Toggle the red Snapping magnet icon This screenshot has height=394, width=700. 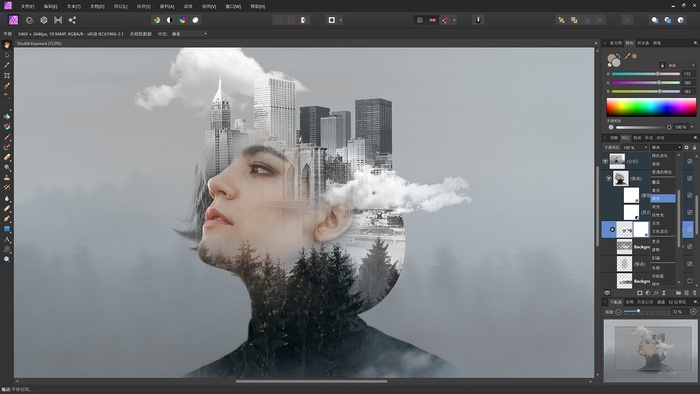click(446, 20)
